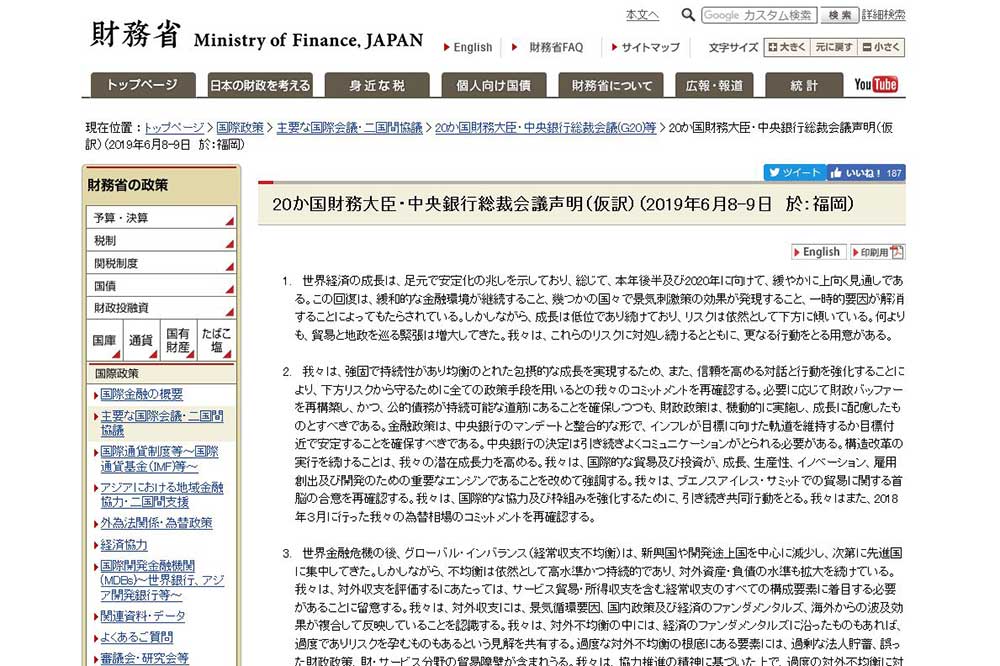
Task: Open the 個人向け国債 tab
Action: [x=494, y=84]
